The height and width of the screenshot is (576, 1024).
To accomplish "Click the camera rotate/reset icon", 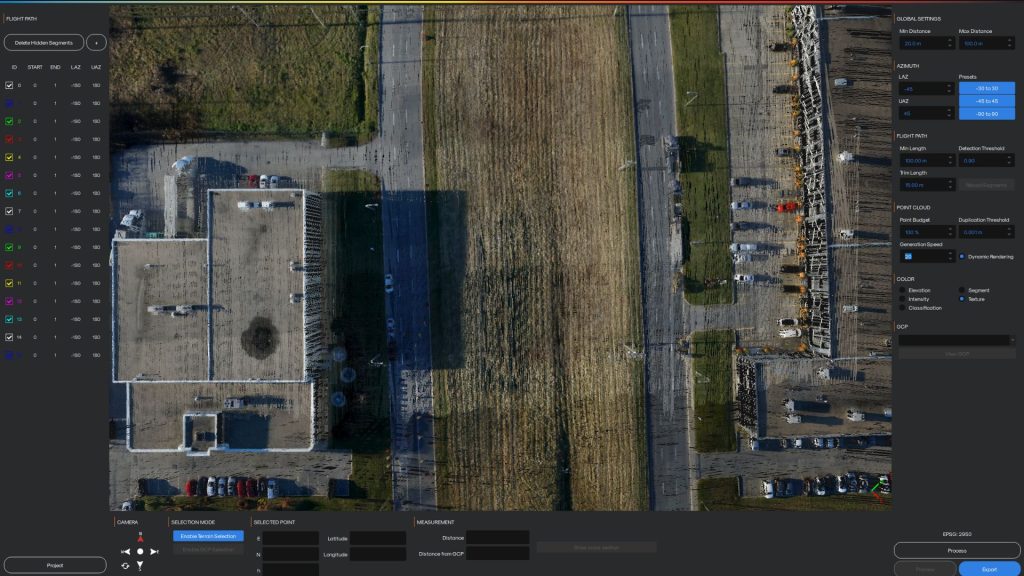I will [x=125, y=566].
